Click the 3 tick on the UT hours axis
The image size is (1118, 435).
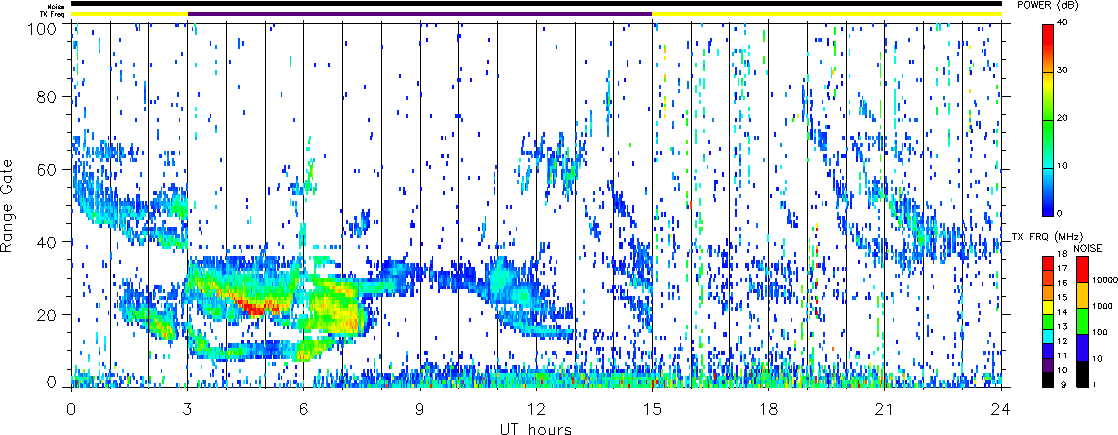click(x=188, y=409)
